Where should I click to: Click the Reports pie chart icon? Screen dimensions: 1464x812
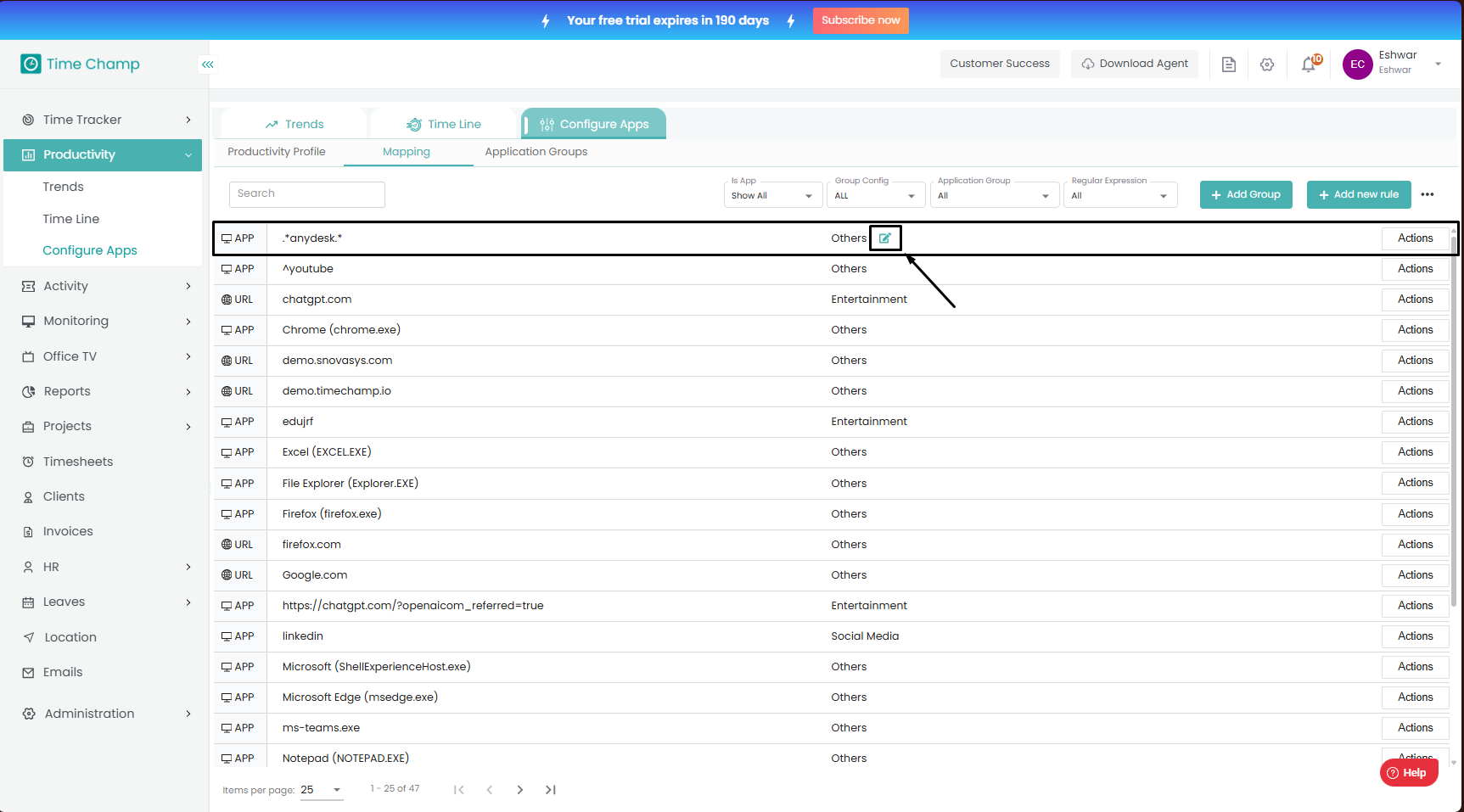pos(28,392)
